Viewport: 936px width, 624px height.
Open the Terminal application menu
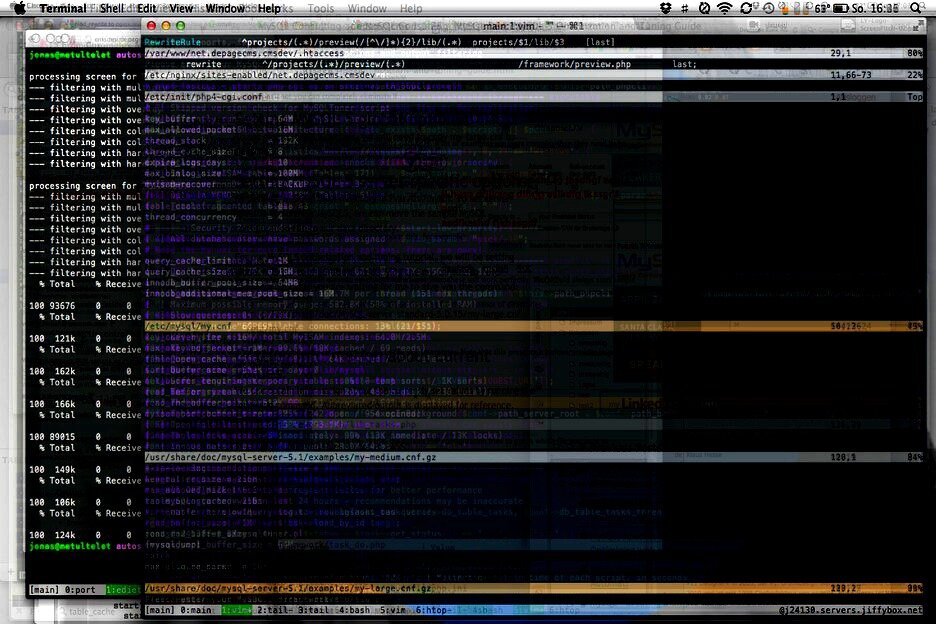click(63, 8)
